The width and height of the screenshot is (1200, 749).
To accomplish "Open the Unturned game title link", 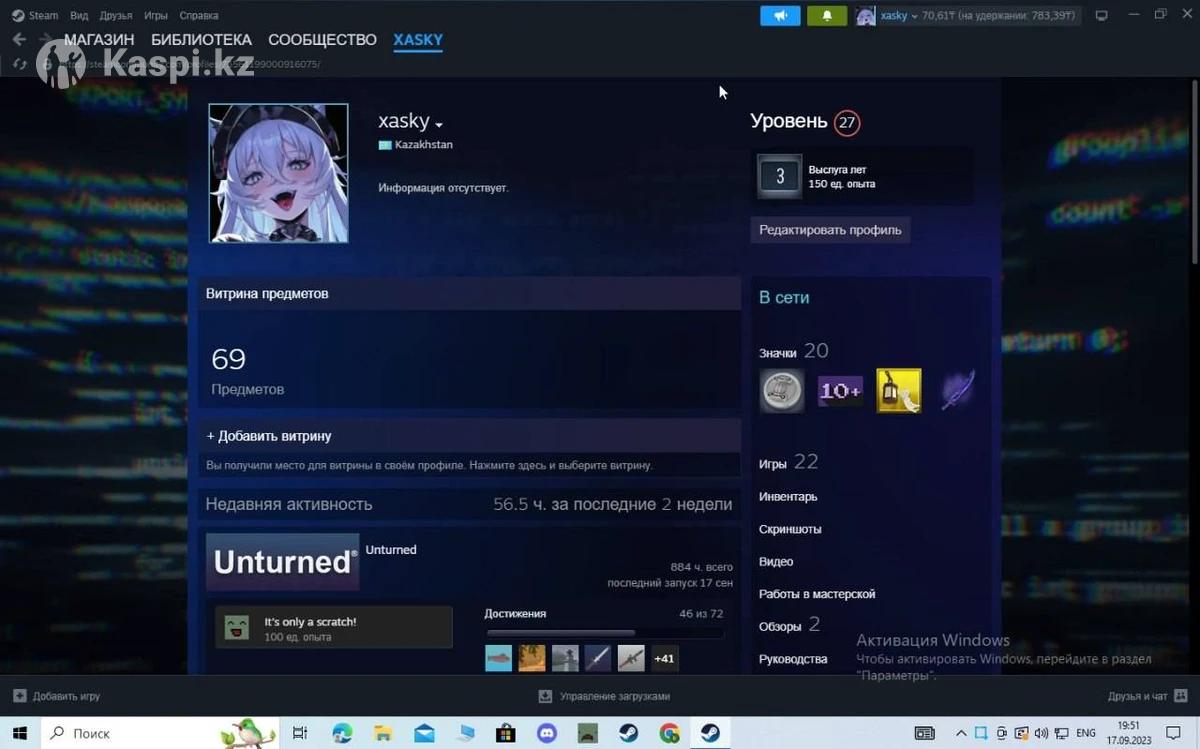I will pyautogui.click(x=391, y=550).
